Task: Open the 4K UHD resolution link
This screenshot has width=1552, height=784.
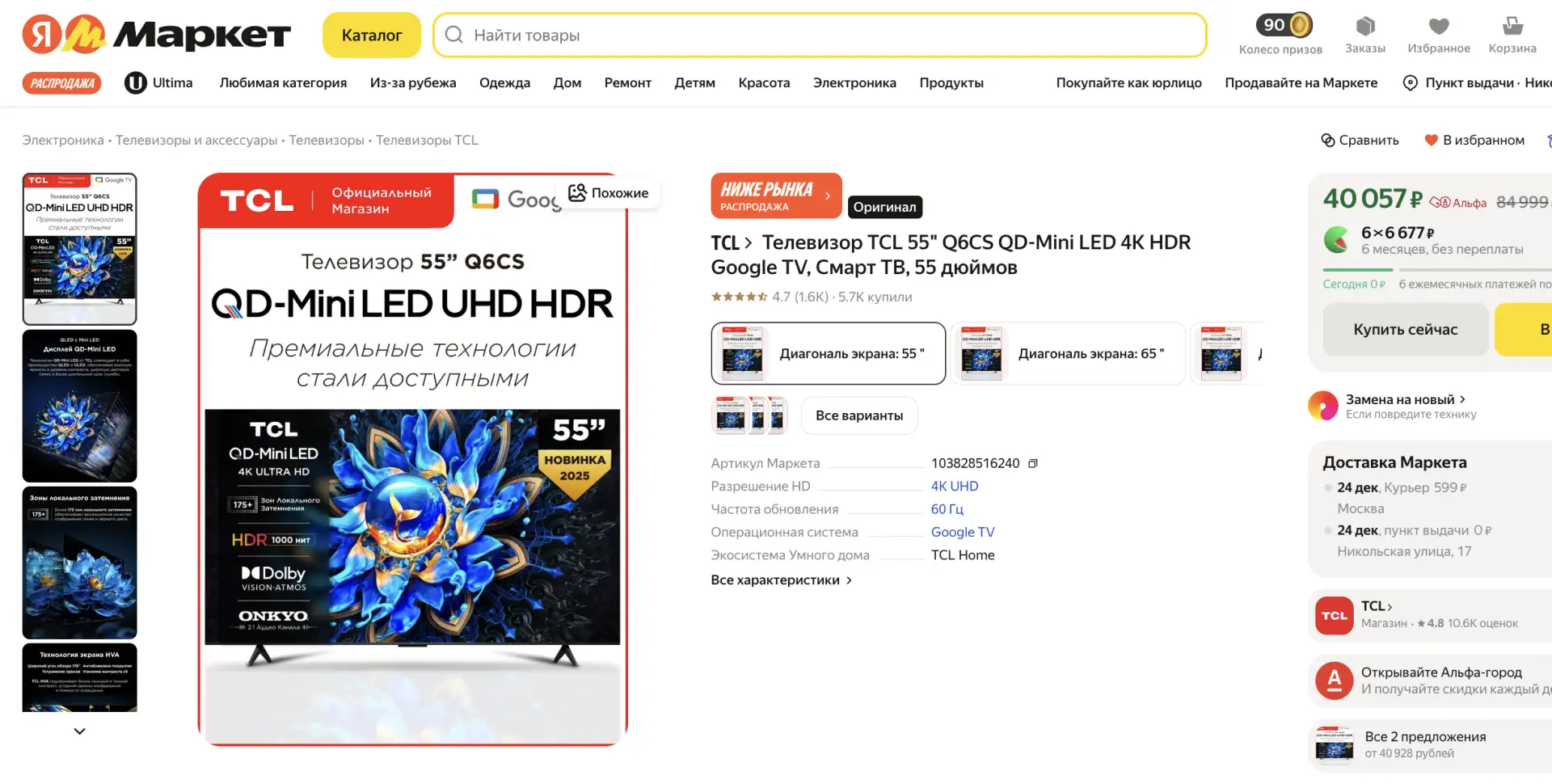Action: click(955, 486)
